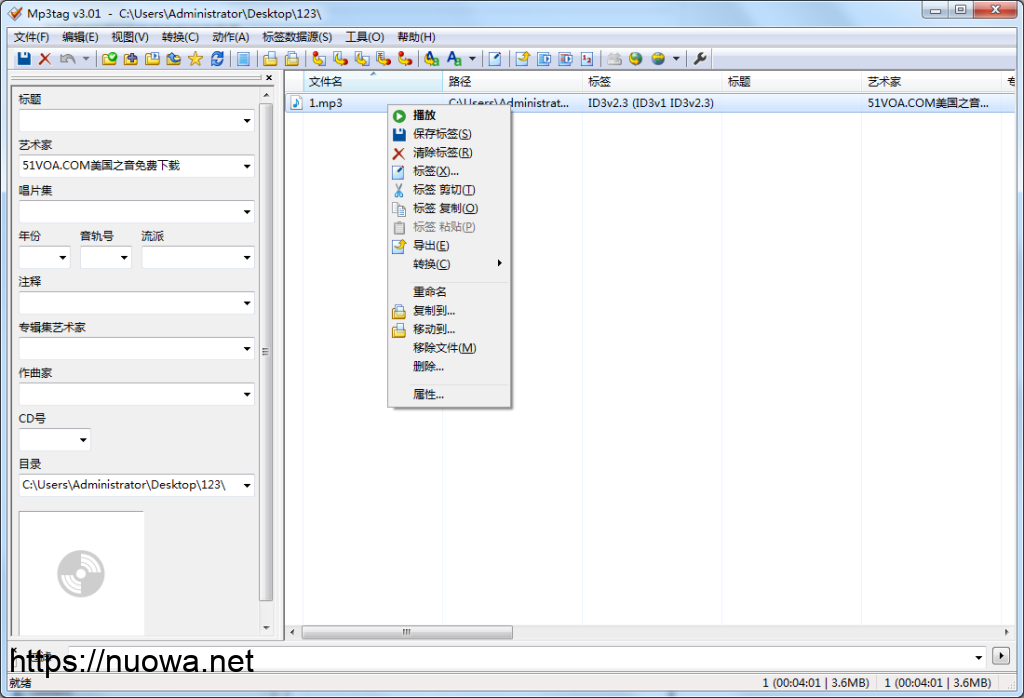Select 清除标签 in the context menu
This screenshot has width=1024, height=698.
442,153
